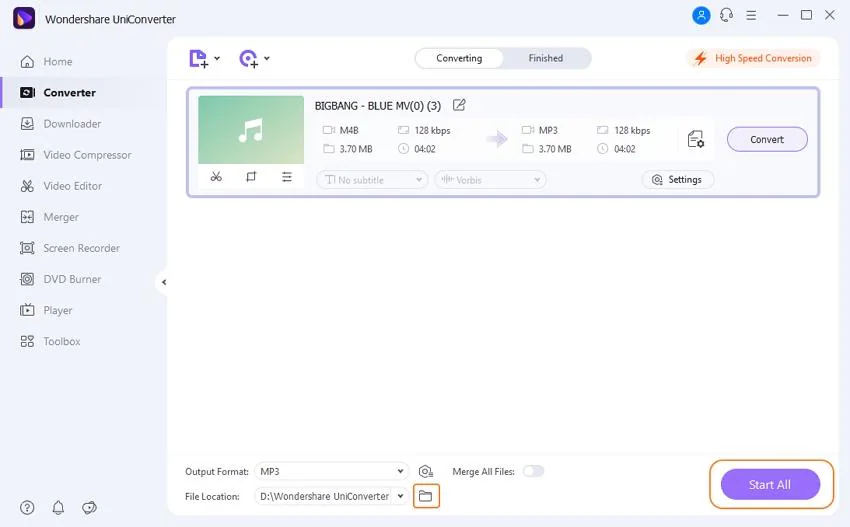Maximize the UniConverter window

point(807,15)
